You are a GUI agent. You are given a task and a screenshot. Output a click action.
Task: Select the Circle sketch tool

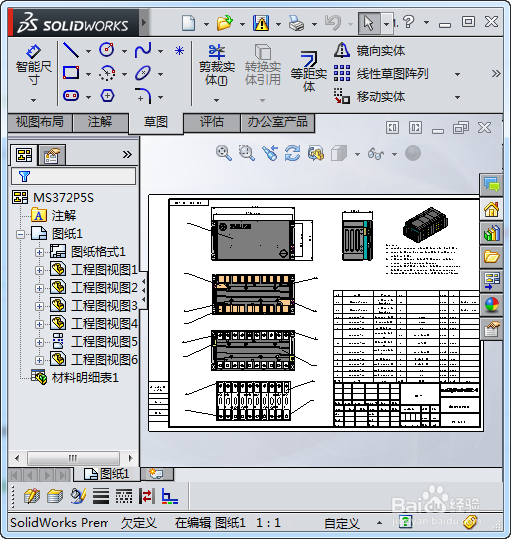pos(107,50)
